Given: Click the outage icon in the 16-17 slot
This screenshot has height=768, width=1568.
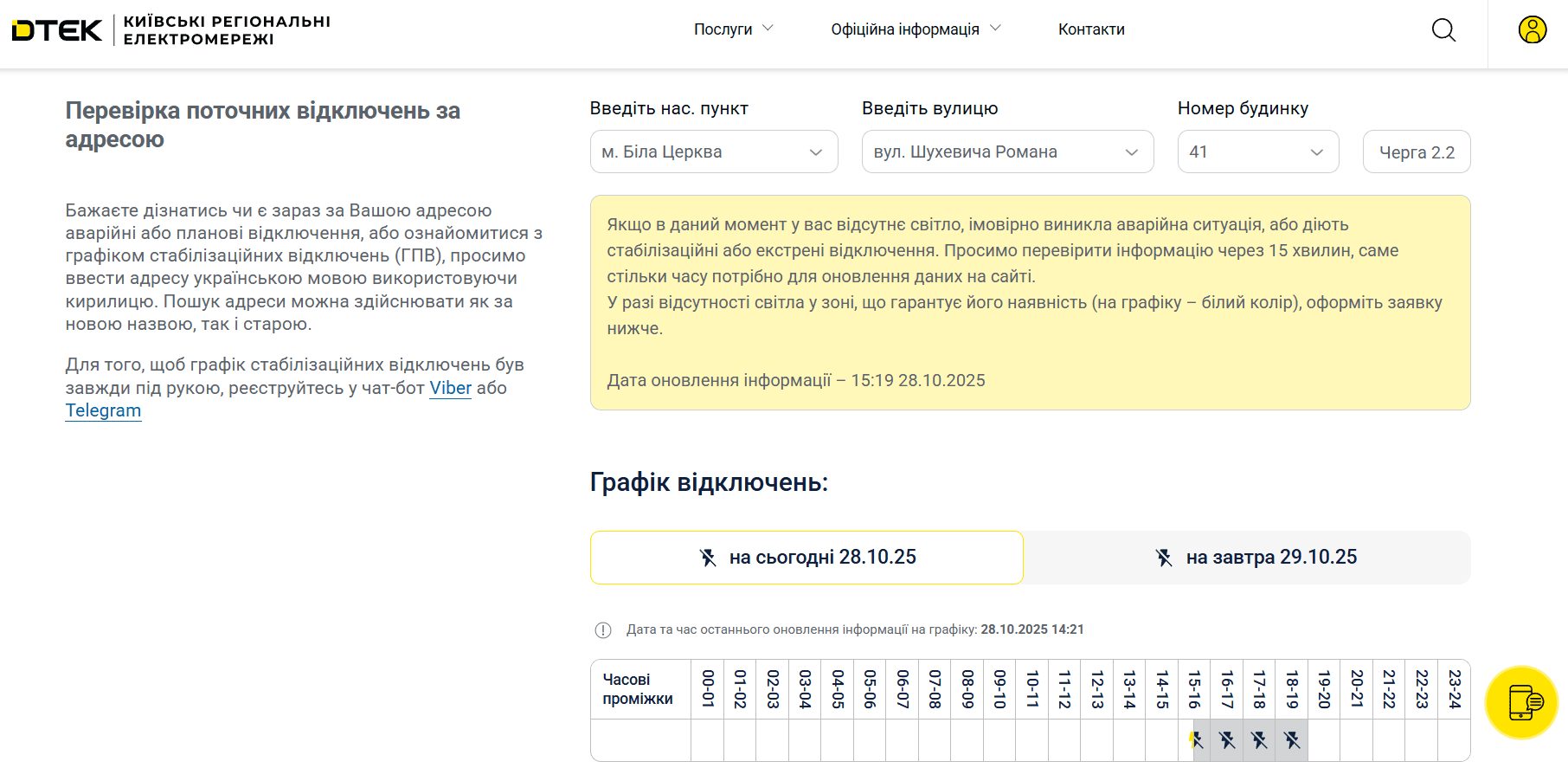Looking at the screenshot, I should point(1227,739).
